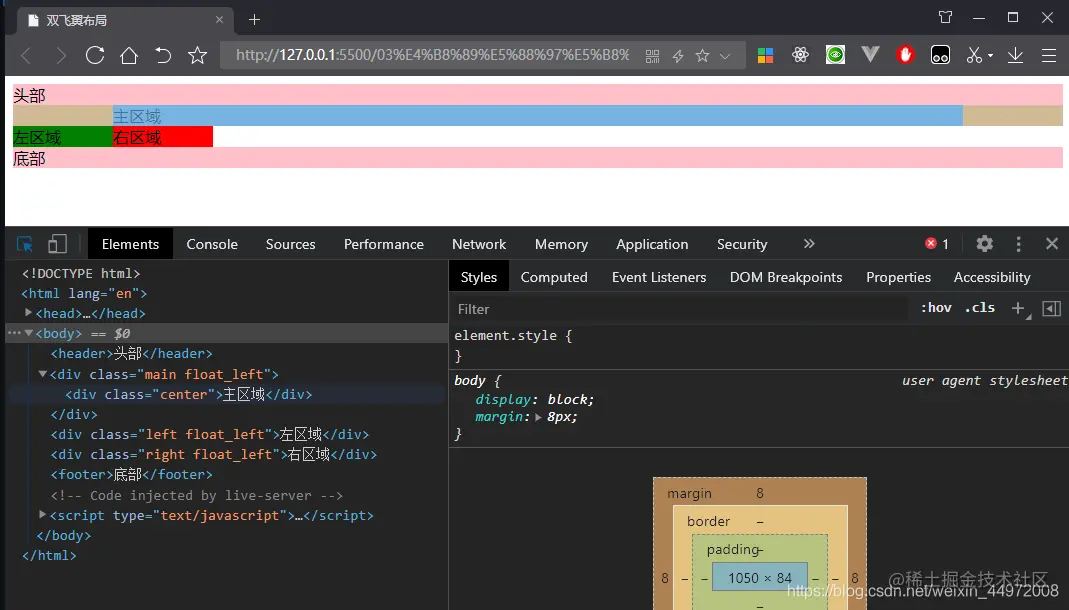The height and width of the screenshot is (610, 1069).
Task: Select the header element row
Action: click(132, 354)
